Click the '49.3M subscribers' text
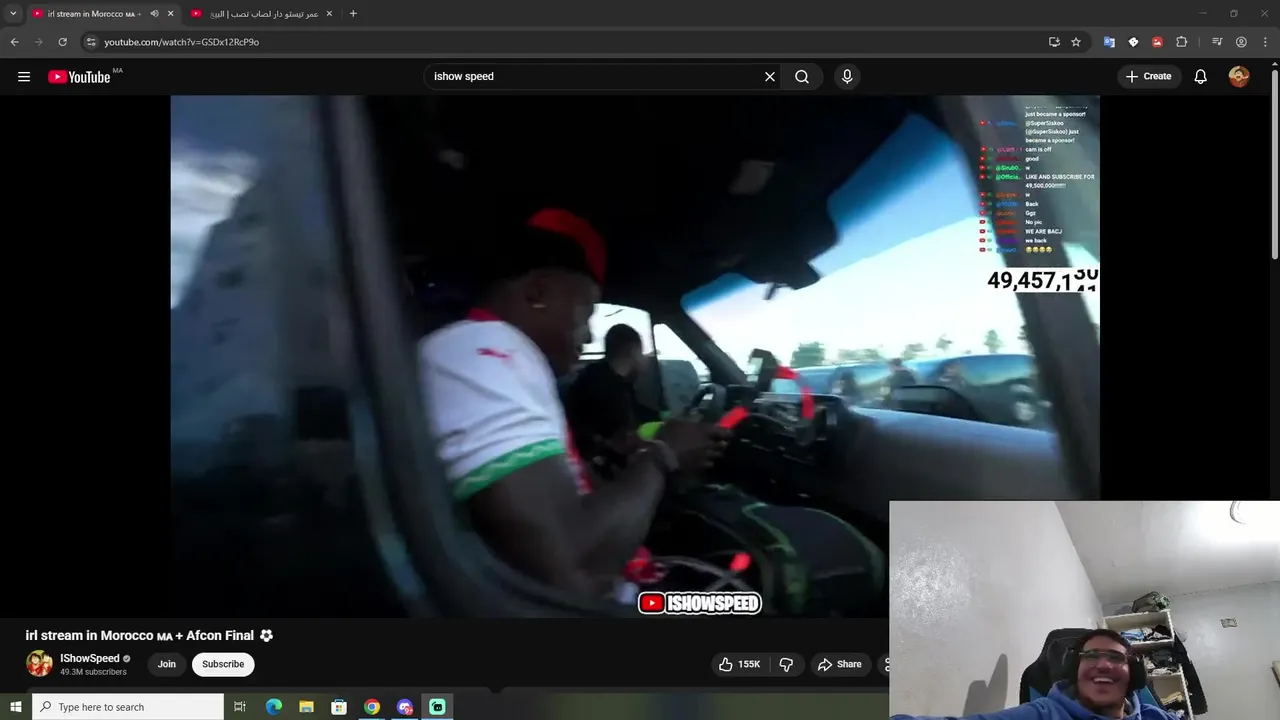Image resolution: width=1280 pixels, height=720 pixels. [93, 672]
